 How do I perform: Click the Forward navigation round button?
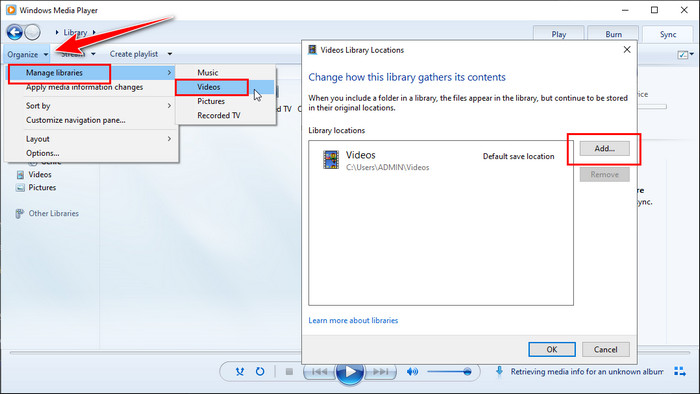pos(33,32)
